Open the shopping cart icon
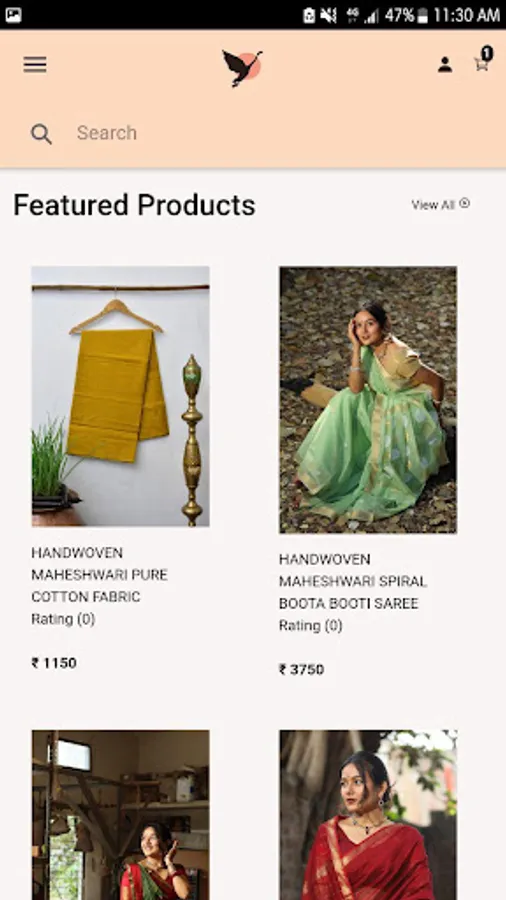 click(481, 64)
